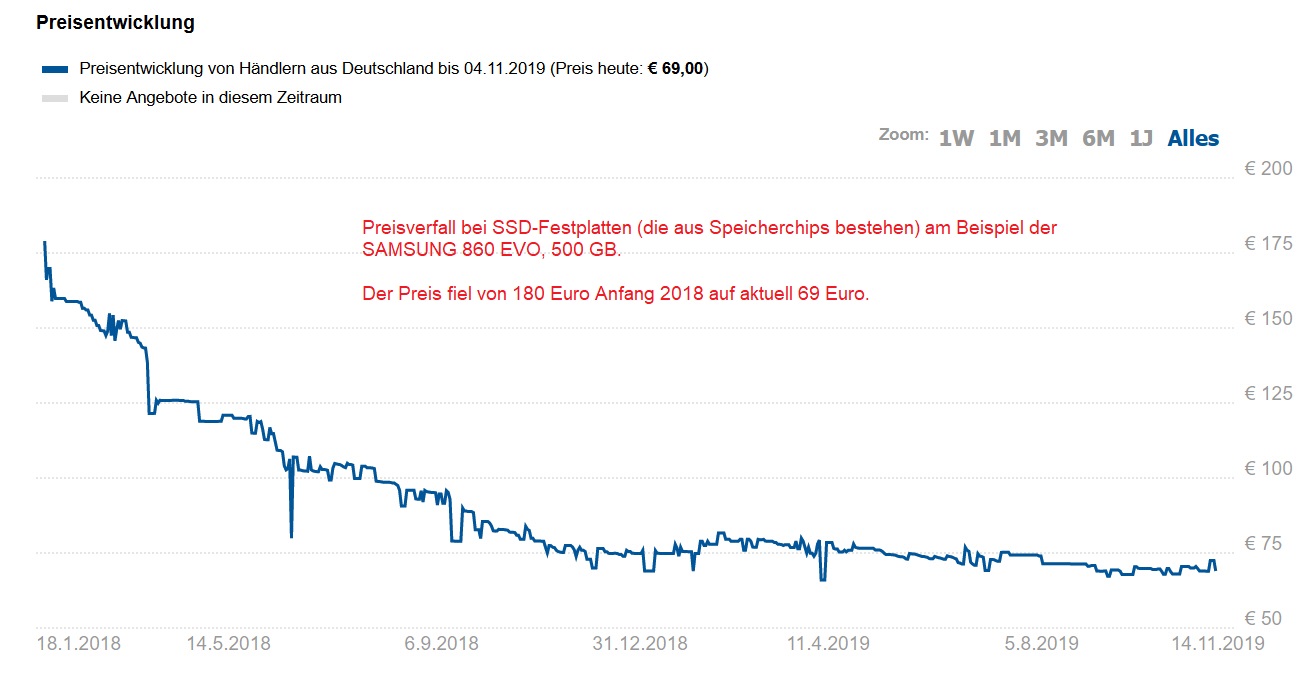
Task: Select the Alles zoom option
Action: [1193, 139]
